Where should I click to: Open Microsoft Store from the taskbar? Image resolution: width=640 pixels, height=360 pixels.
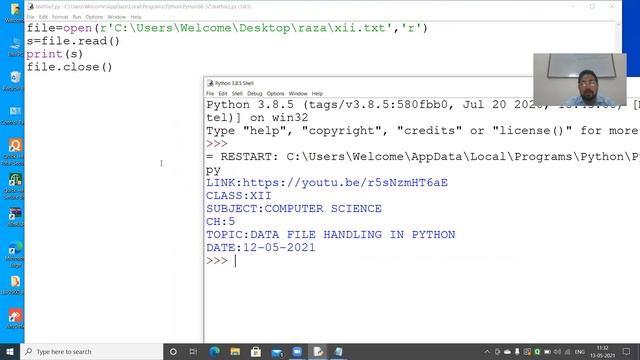(256, 351)
